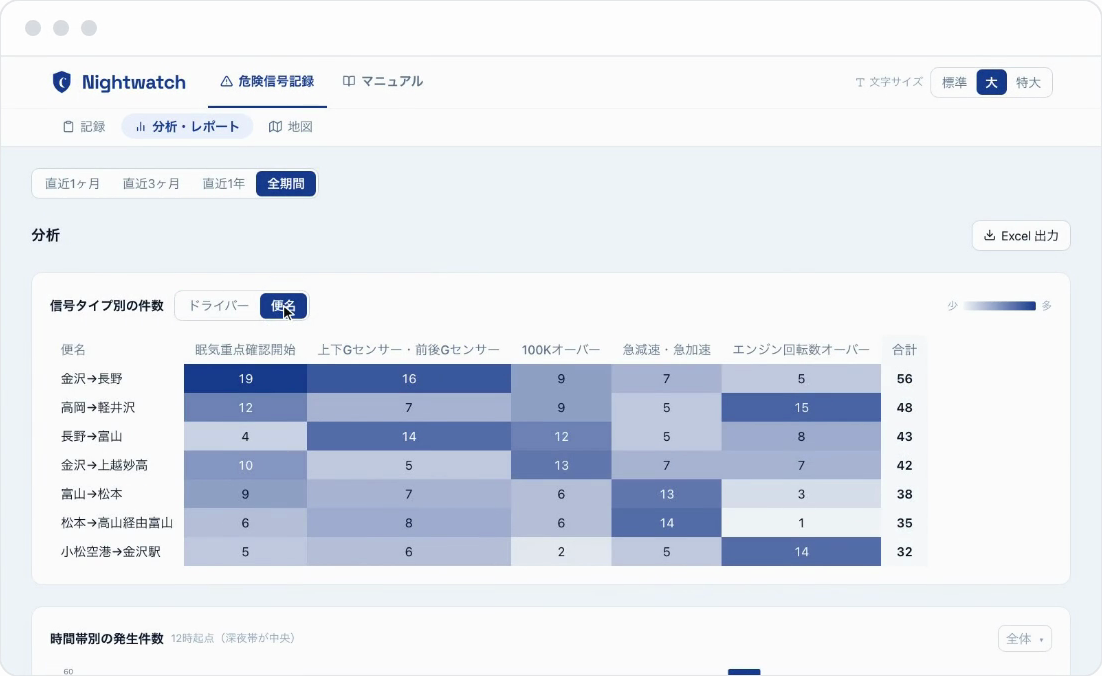Click the 便名 column header
Screen dimensions: 1102x676
(x=73, y=349)
